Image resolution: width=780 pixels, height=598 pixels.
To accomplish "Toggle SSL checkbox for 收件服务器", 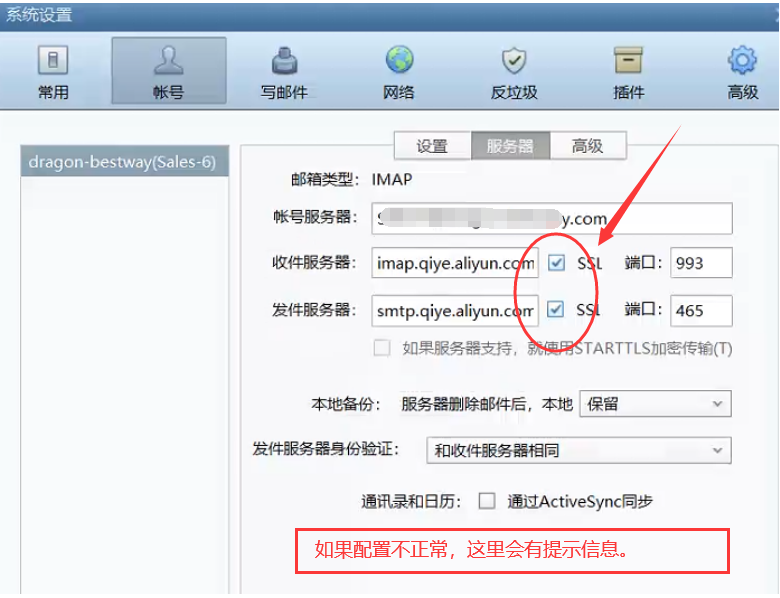I will click(x=557, y=263).
